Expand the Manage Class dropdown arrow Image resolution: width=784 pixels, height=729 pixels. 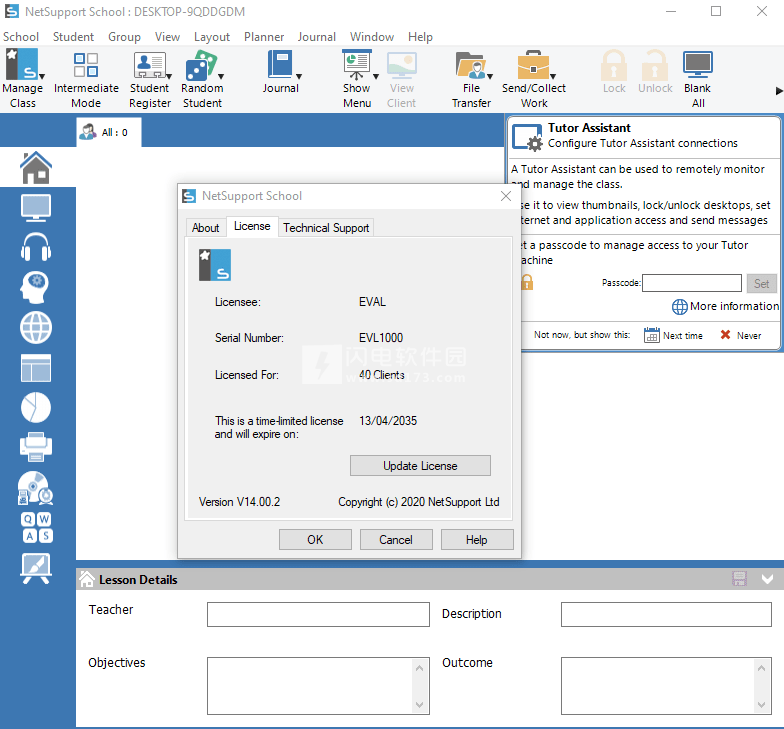42,76
